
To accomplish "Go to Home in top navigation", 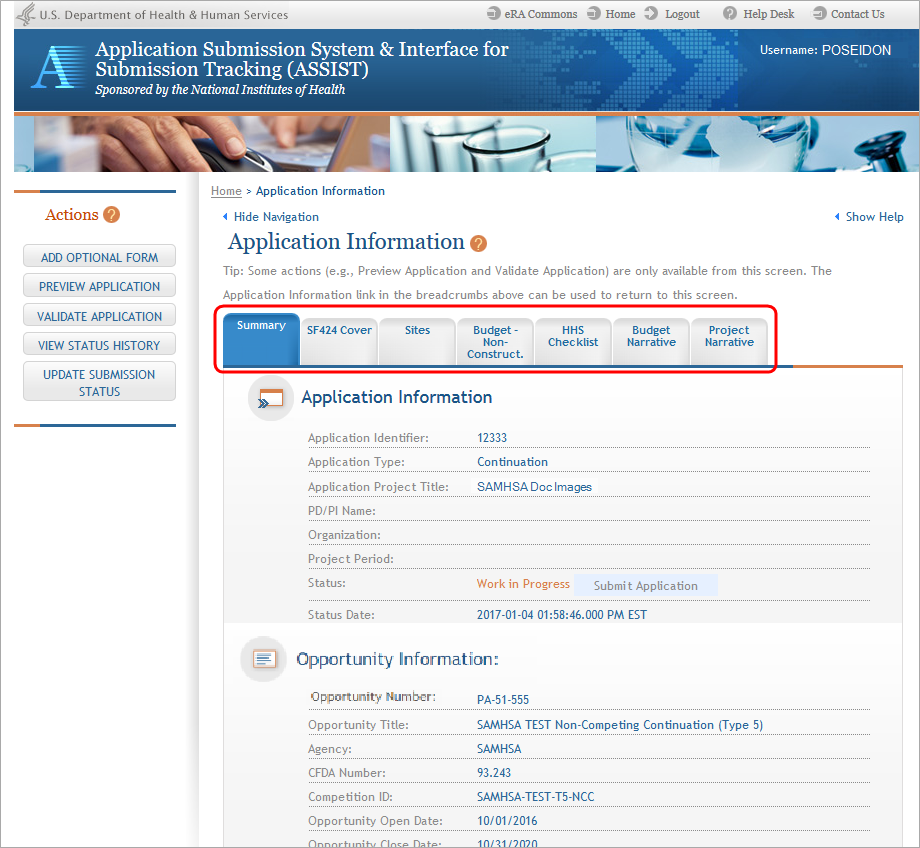I will [x=620, y=14].
